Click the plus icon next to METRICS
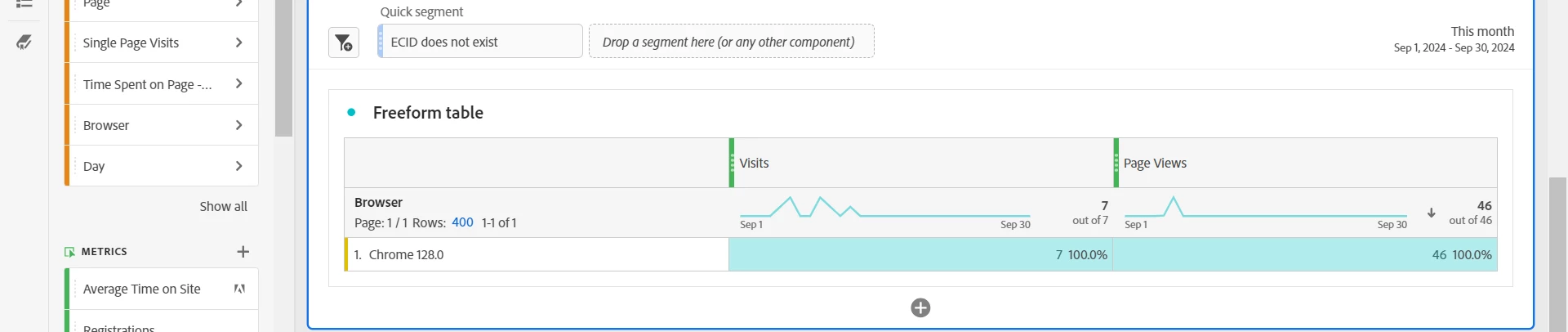The image size is (1568, 332). pos(243,252)
